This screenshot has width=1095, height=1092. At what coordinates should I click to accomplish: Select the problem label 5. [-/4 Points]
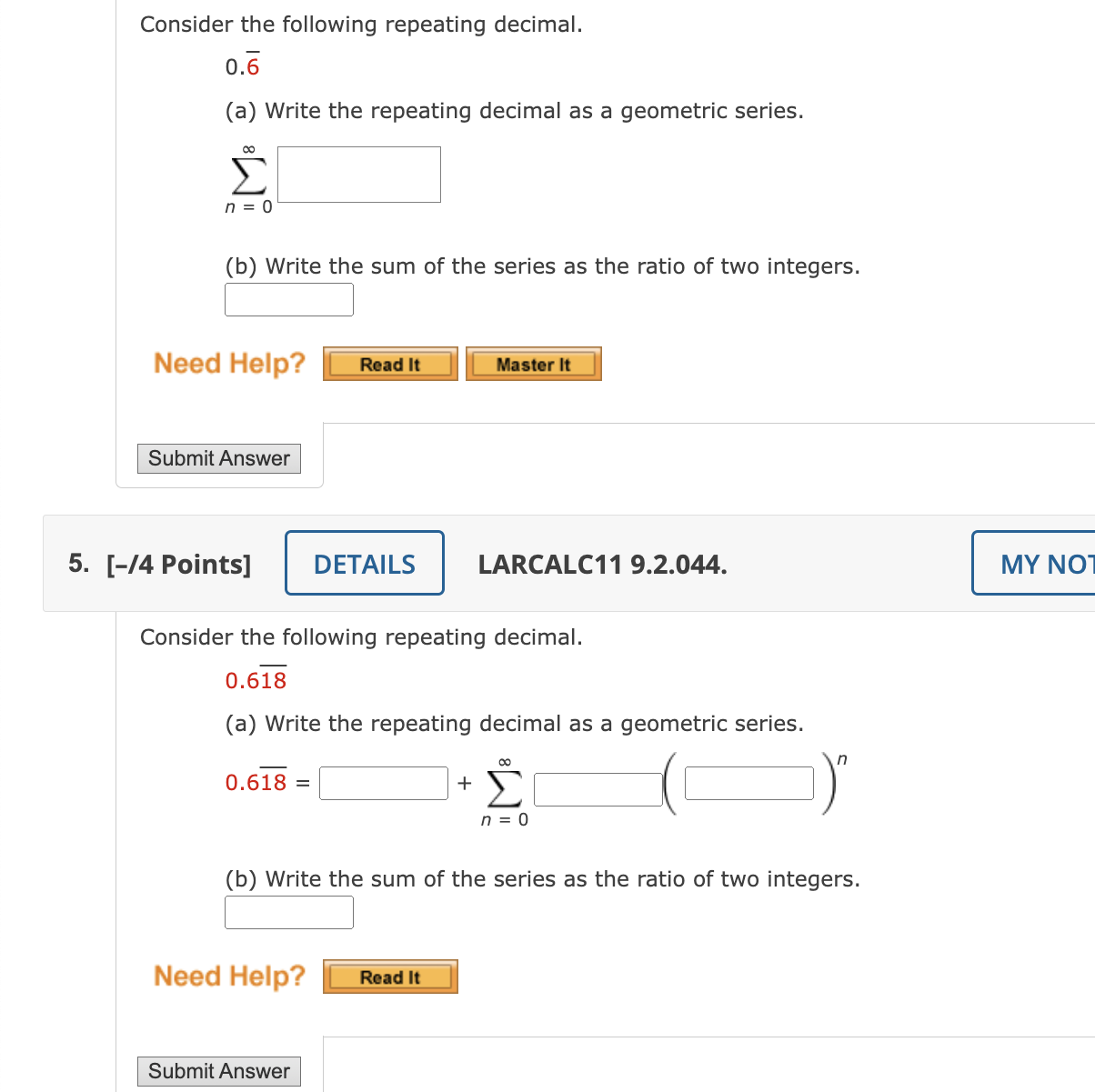[160, 564]
